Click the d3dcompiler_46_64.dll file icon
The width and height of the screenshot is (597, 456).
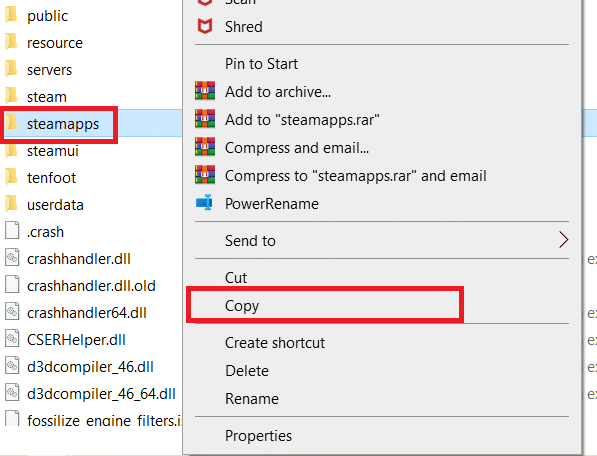tap(12, 392)
